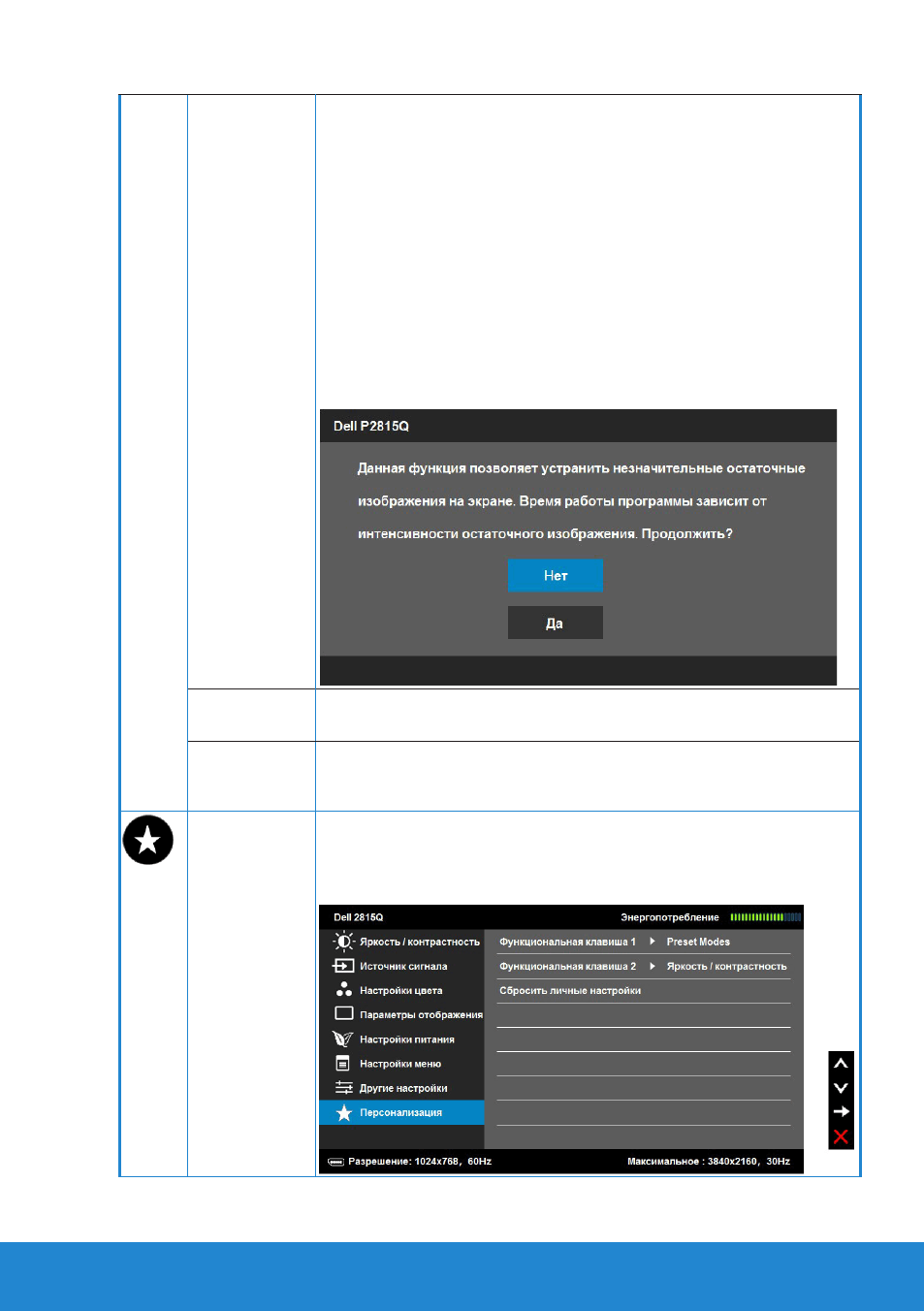Click the Настройки цвета dots icon

343,990
